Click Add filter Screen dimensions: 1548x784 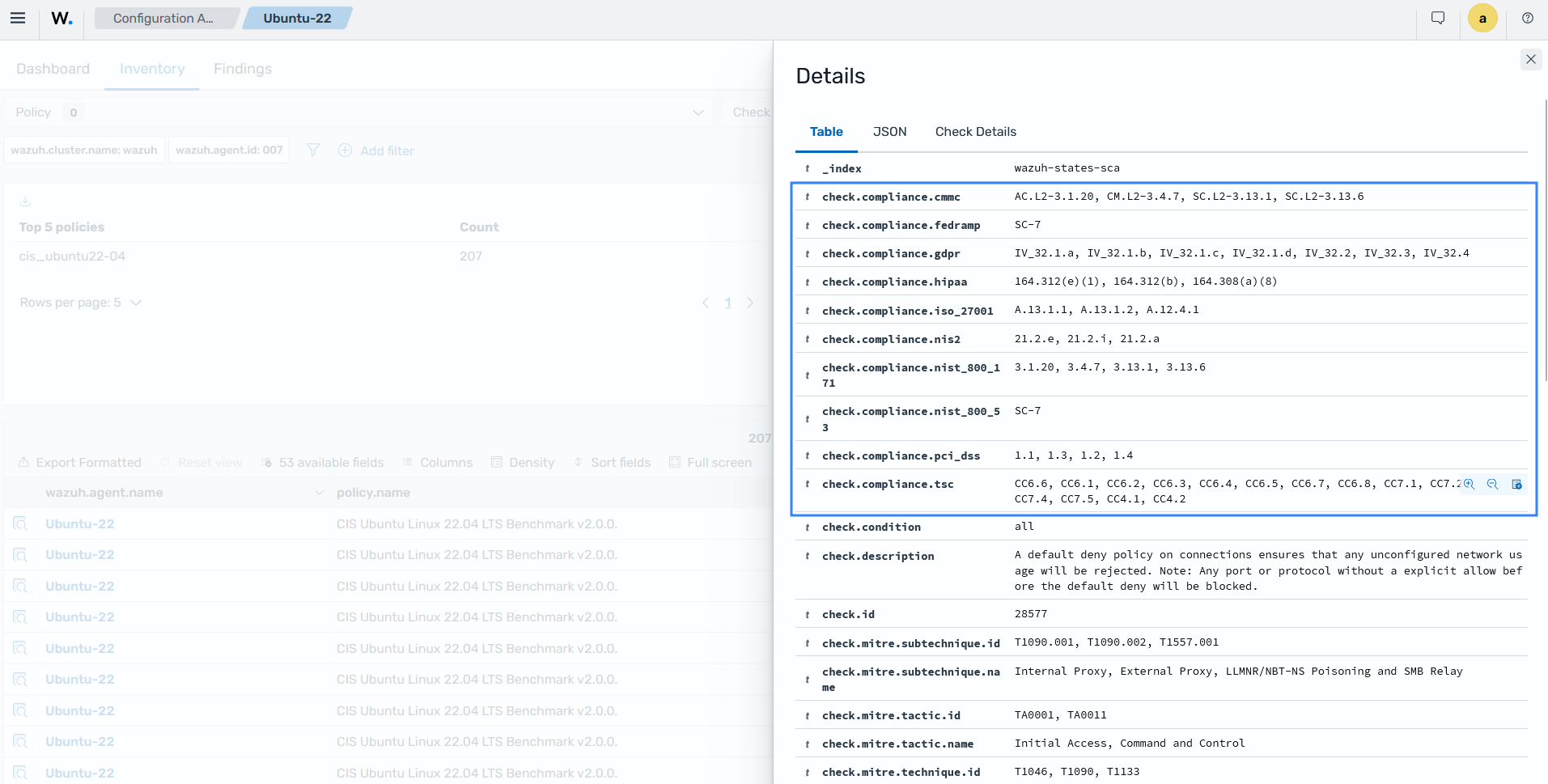pos(376,150)
